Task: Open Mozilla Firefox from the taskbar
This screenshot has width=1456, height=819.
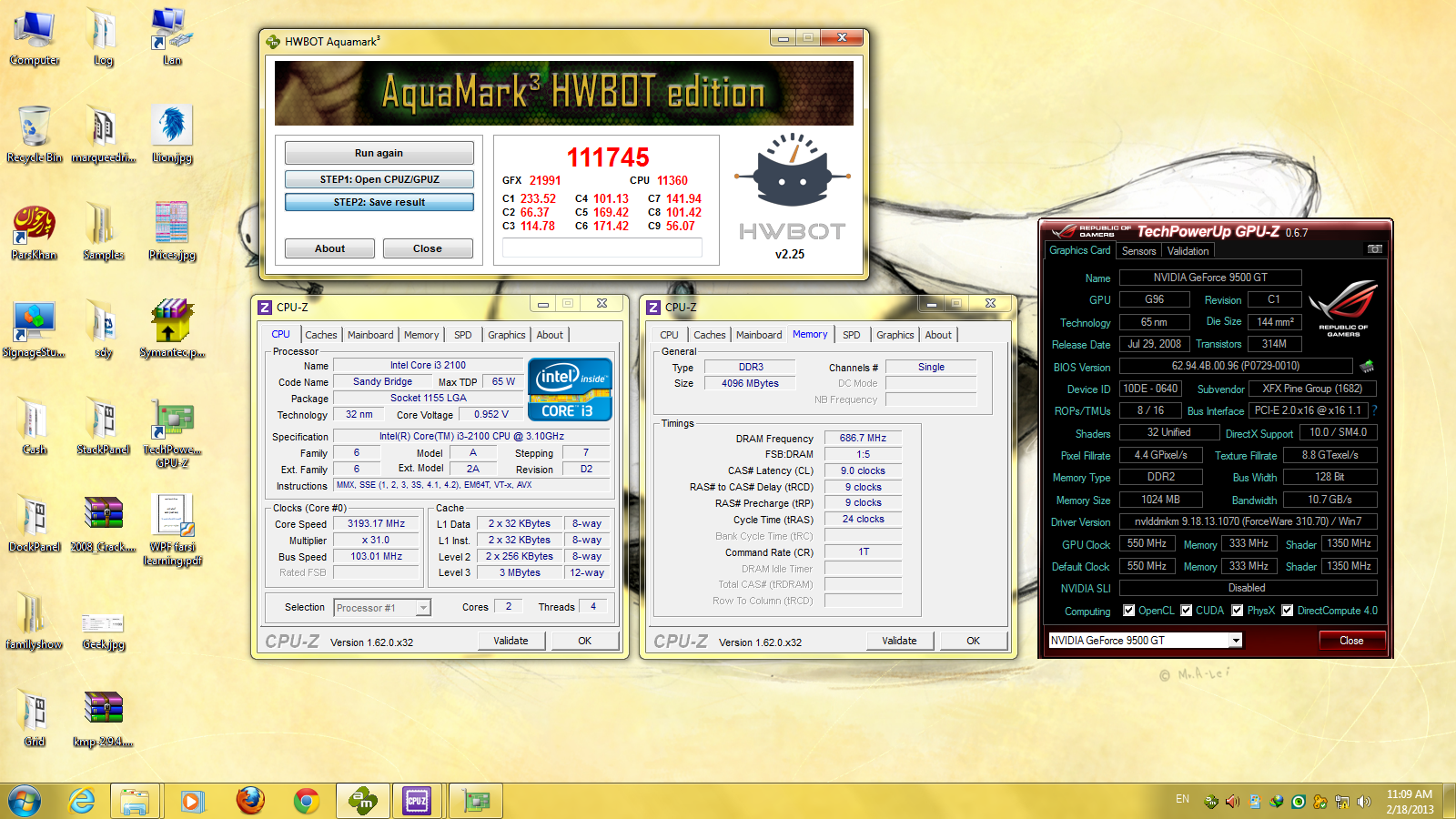Action: (250, 801)
